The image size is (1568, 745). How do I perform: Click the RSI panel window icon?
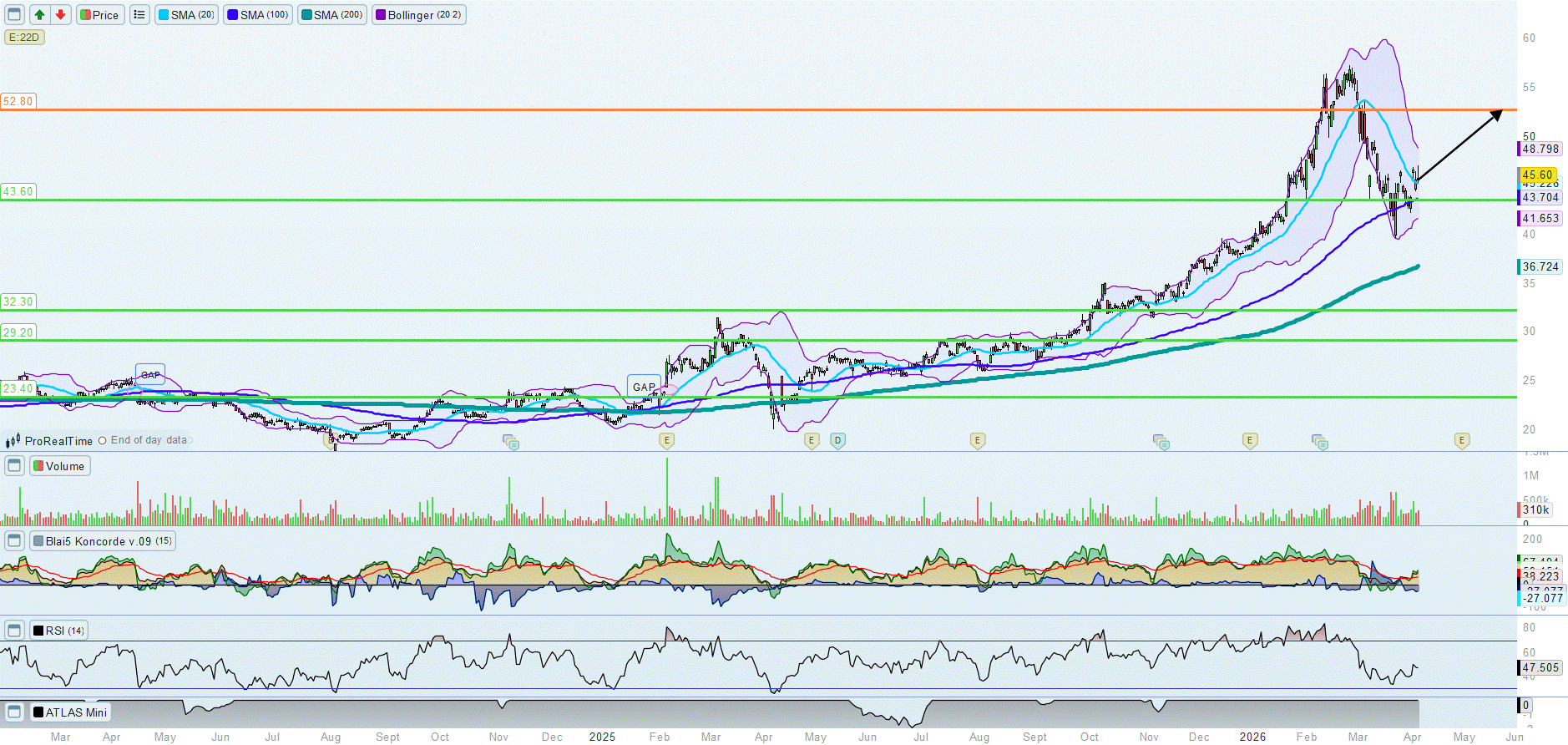[14, 631]
